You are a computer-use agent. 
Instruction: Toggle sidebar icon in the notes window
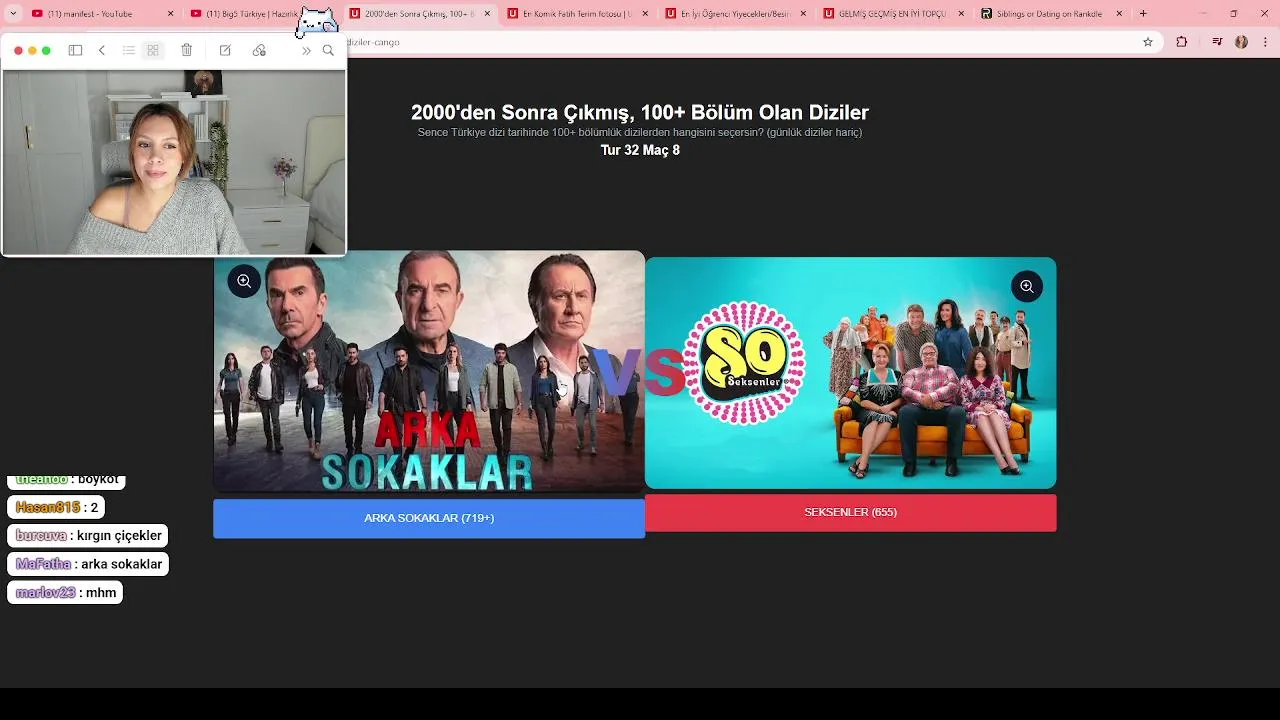(x=75, y=50)
